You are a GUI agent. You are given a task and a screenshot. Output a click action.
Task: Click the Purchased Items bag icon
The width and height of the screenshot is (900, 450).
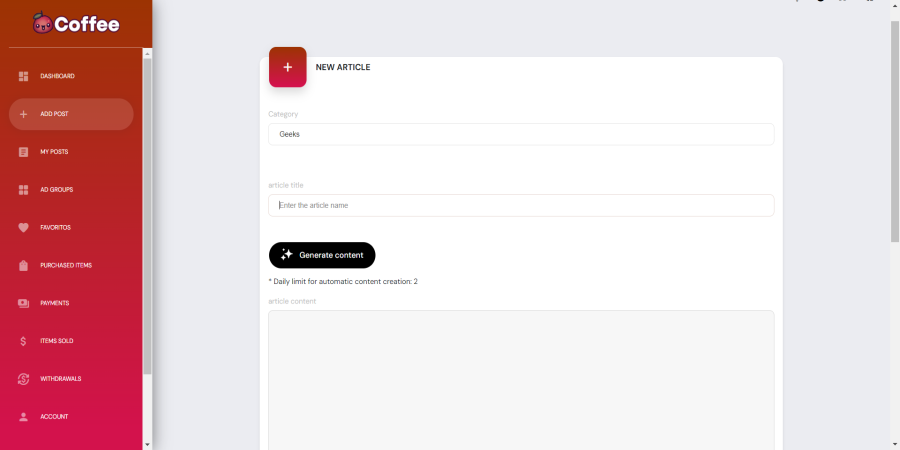tap(24, 266)
